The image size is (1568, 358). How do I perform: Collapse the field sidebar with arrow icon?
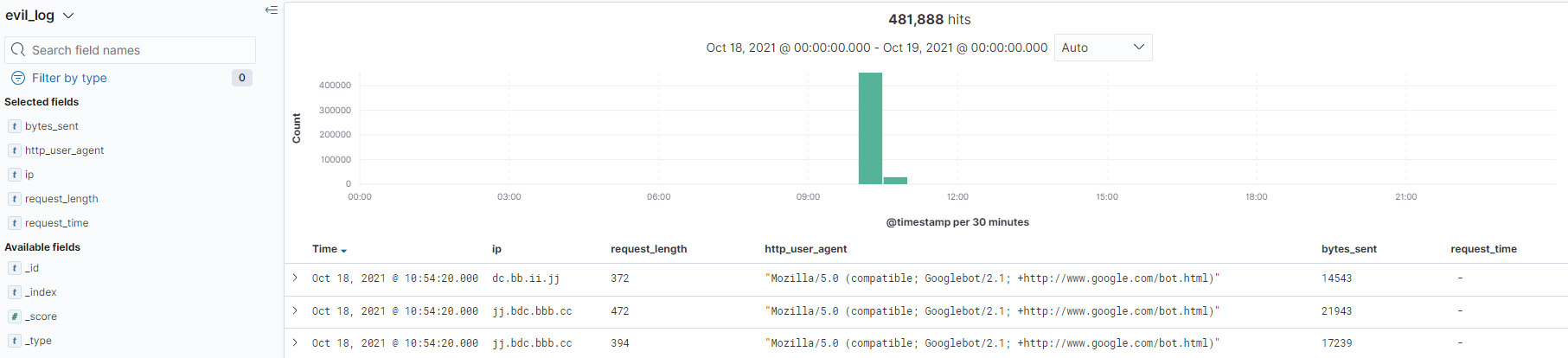click(271, 10)
